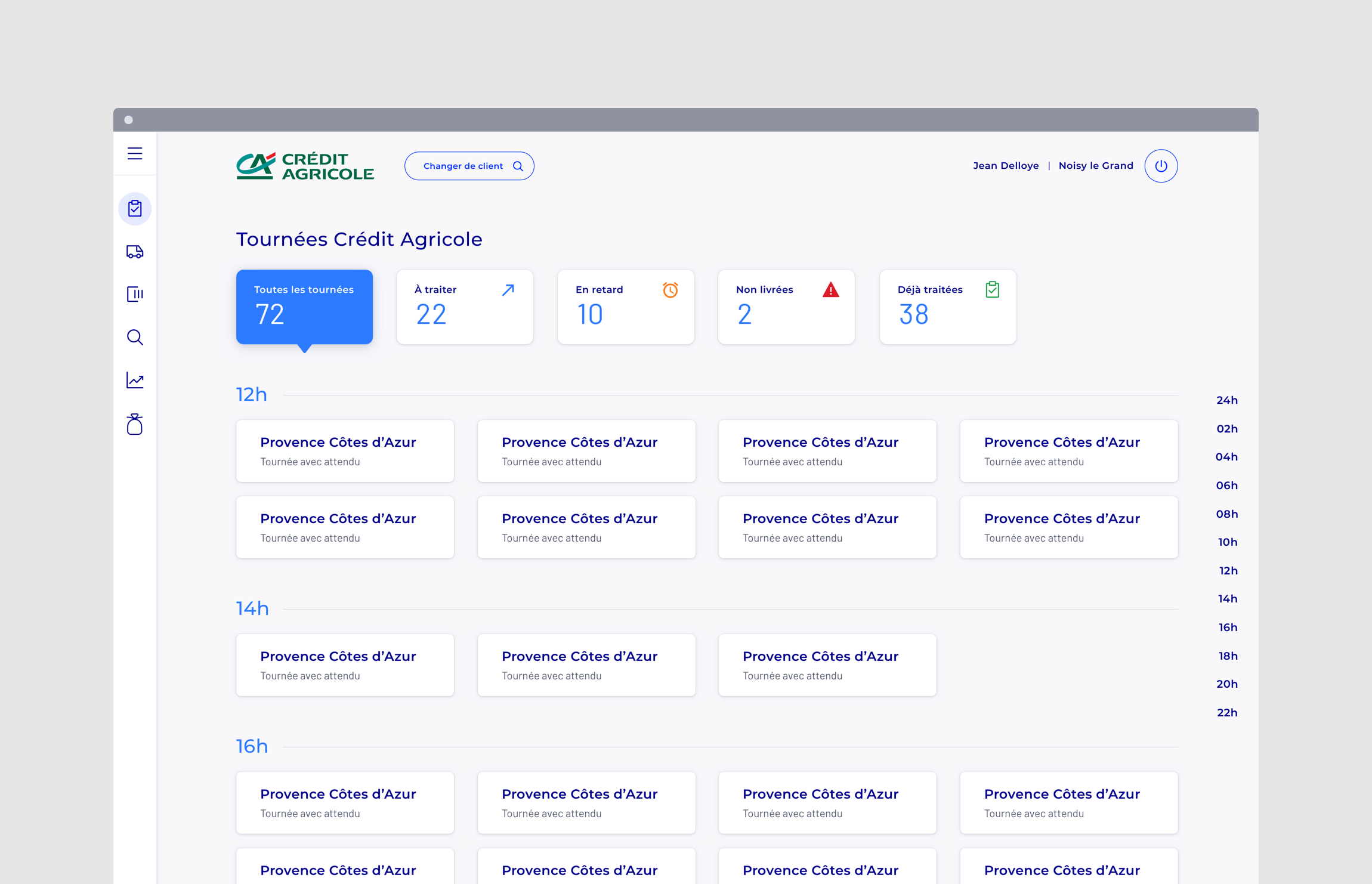Select the À traiter filter card
1372x884 pixels.
[465, 307]
